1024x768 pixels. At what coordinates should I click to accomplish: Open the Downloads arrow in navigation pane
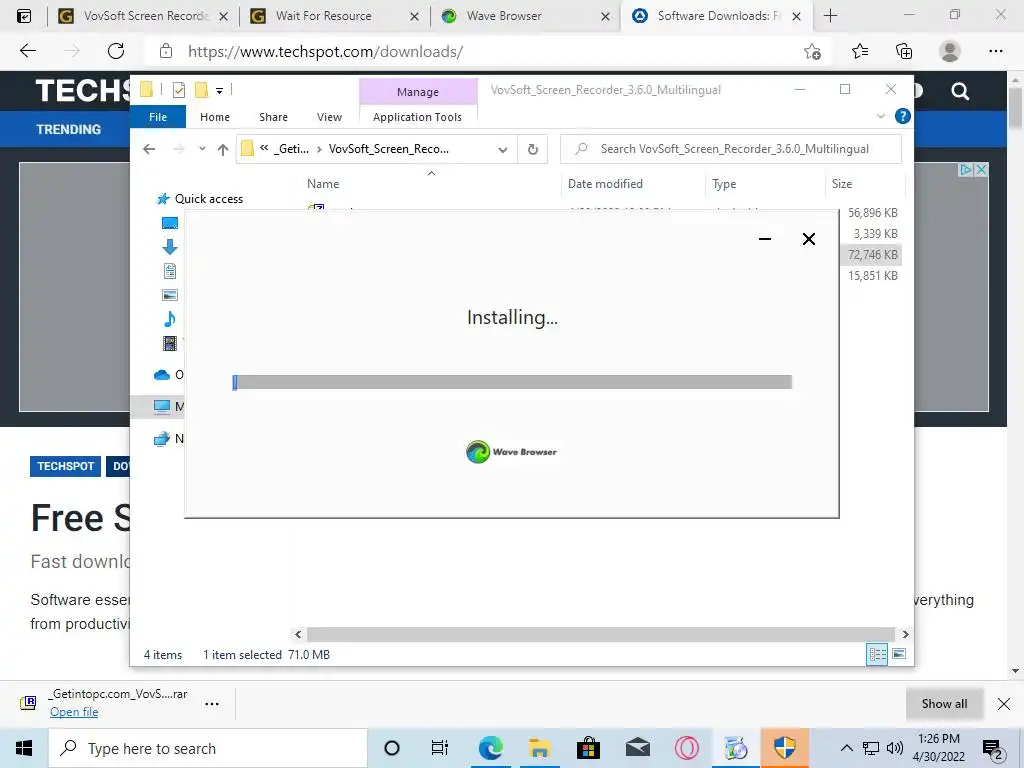click(x=170, y=247)
